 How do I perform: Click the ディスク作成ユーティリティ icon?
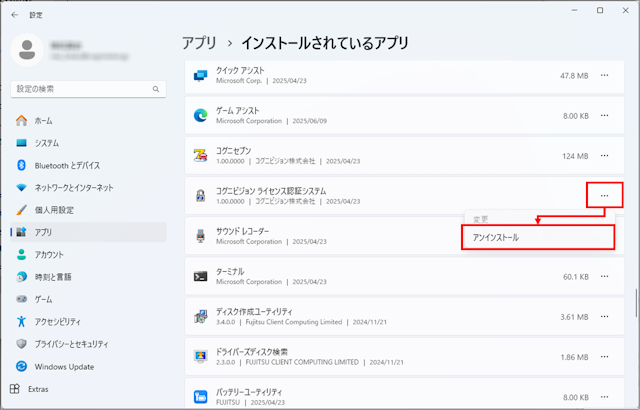[x=200, y=317]
